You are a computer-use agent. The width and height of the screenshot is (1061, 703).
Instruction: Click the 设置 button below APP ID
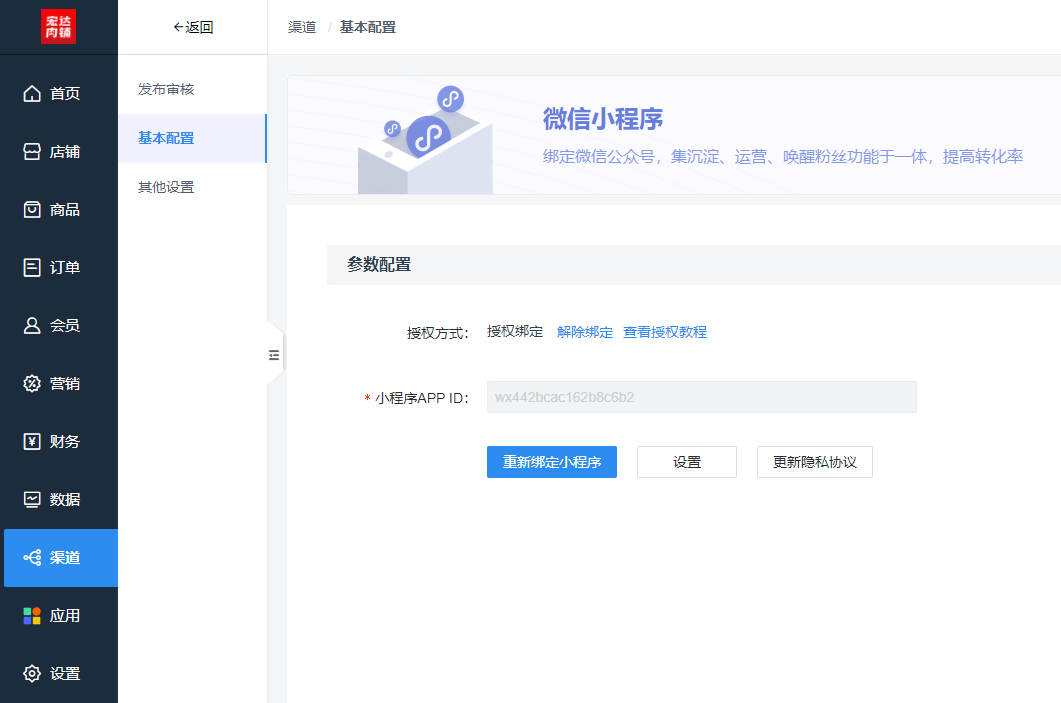[687, 462]
